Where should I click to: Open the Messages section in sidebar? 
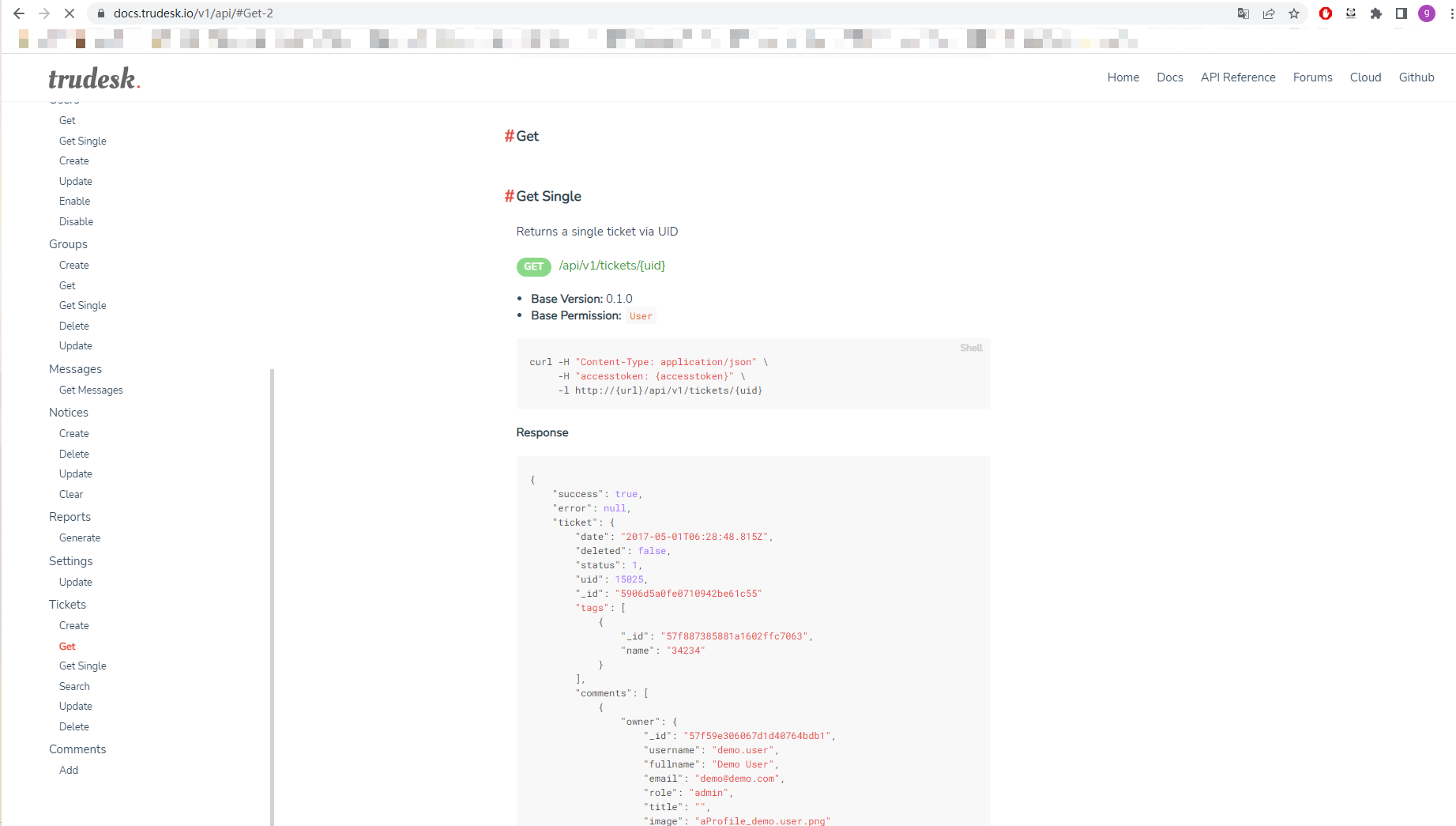(x=75, y=369)
